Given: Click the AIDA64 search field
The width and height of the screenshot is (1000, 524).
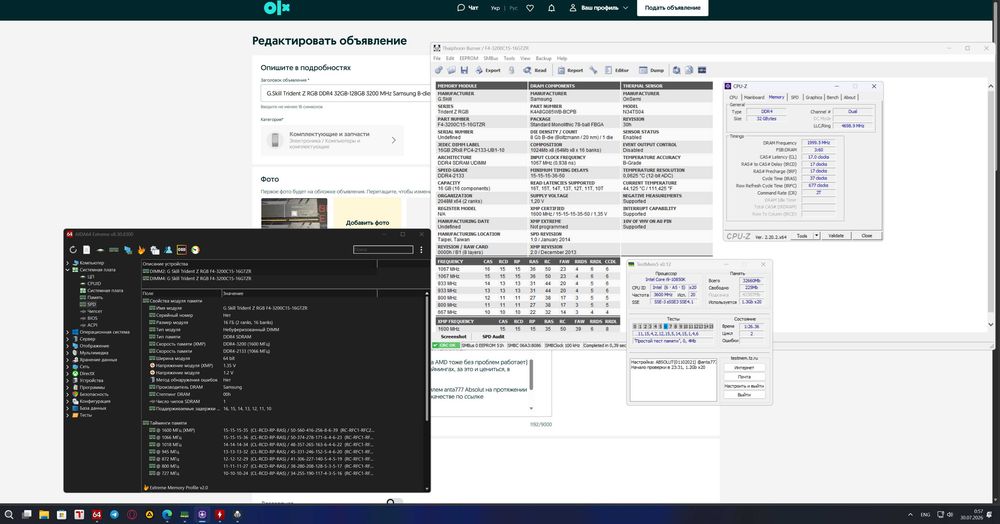Looking at the screenshot, I should 383,250.
